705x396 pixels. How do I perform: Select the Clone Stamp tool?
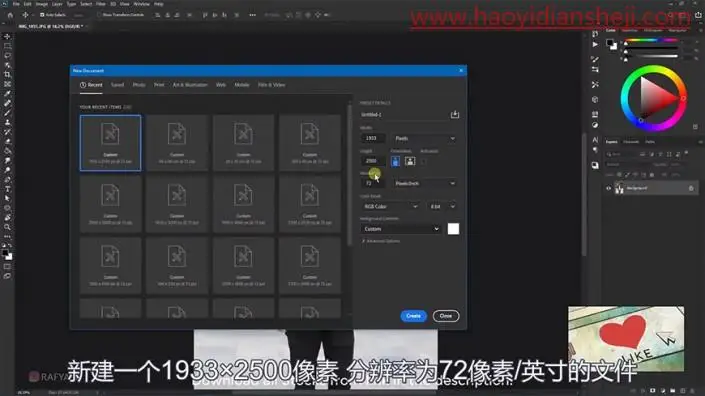(7, 122)
